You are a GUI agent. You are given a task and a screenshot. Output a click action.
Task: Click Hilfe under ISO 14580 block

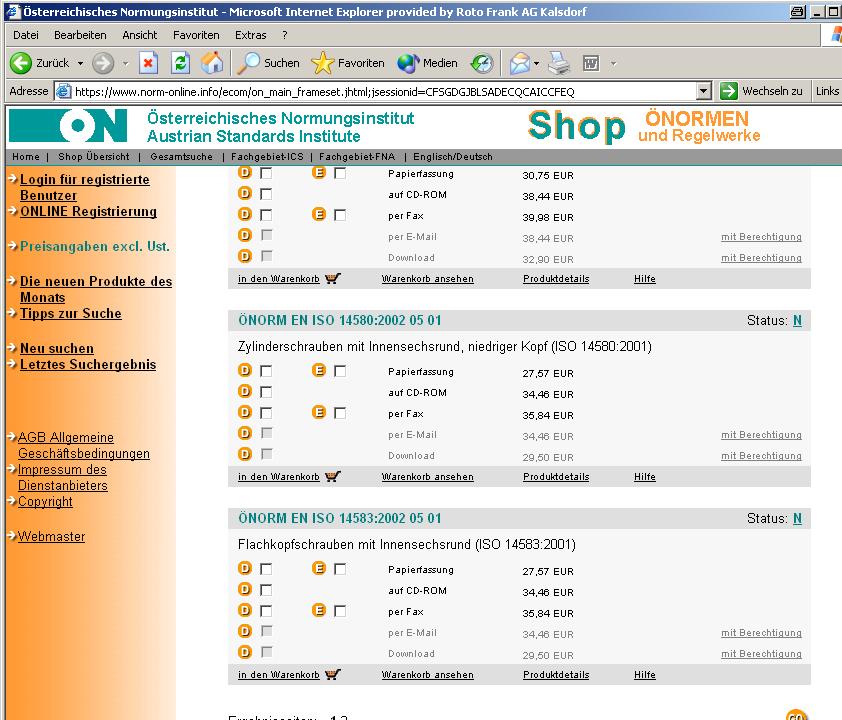click(645, 477)
